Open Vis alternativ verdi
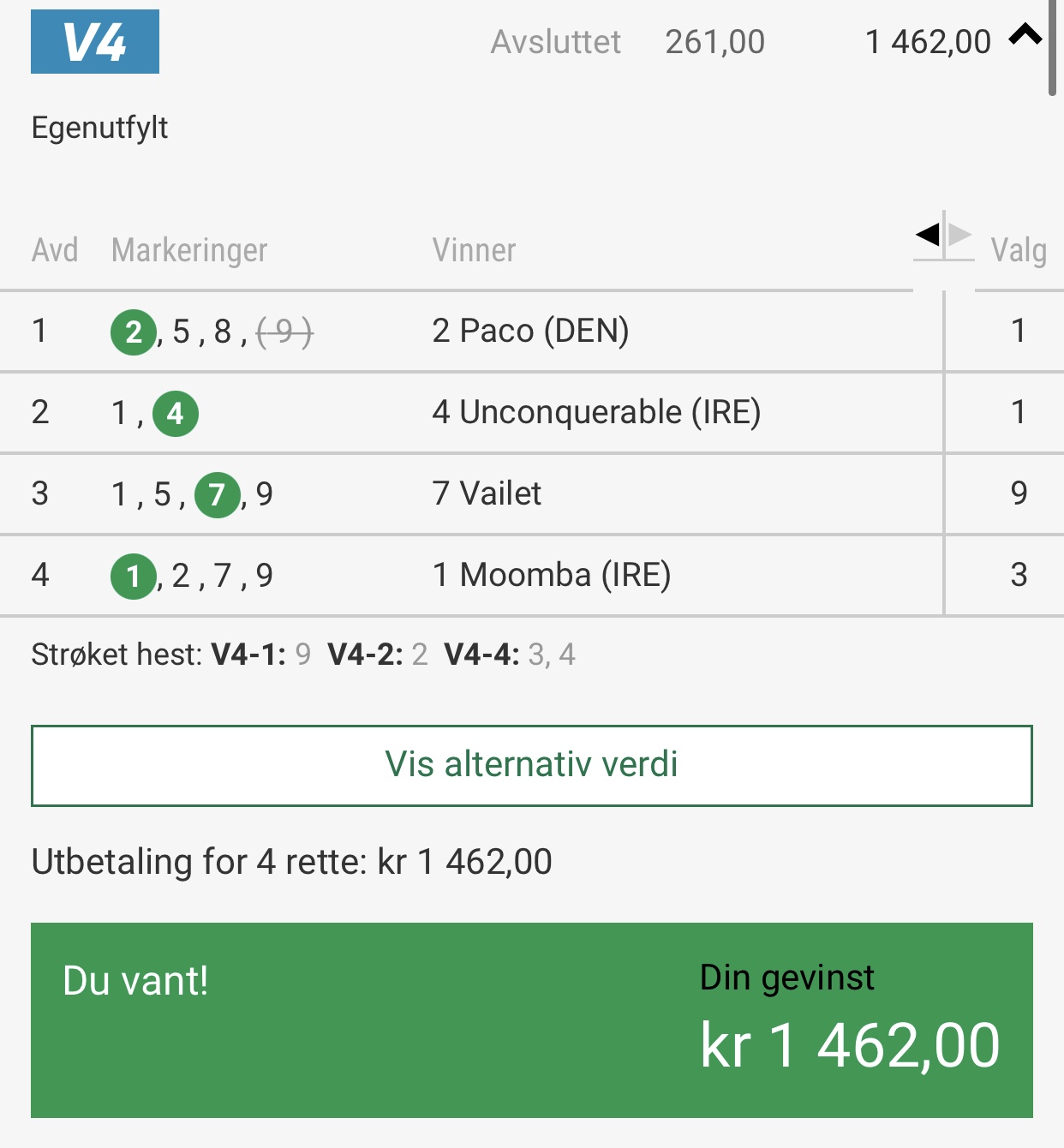The height and width of the screenshot is (1148, 1064). pos(532,766)
